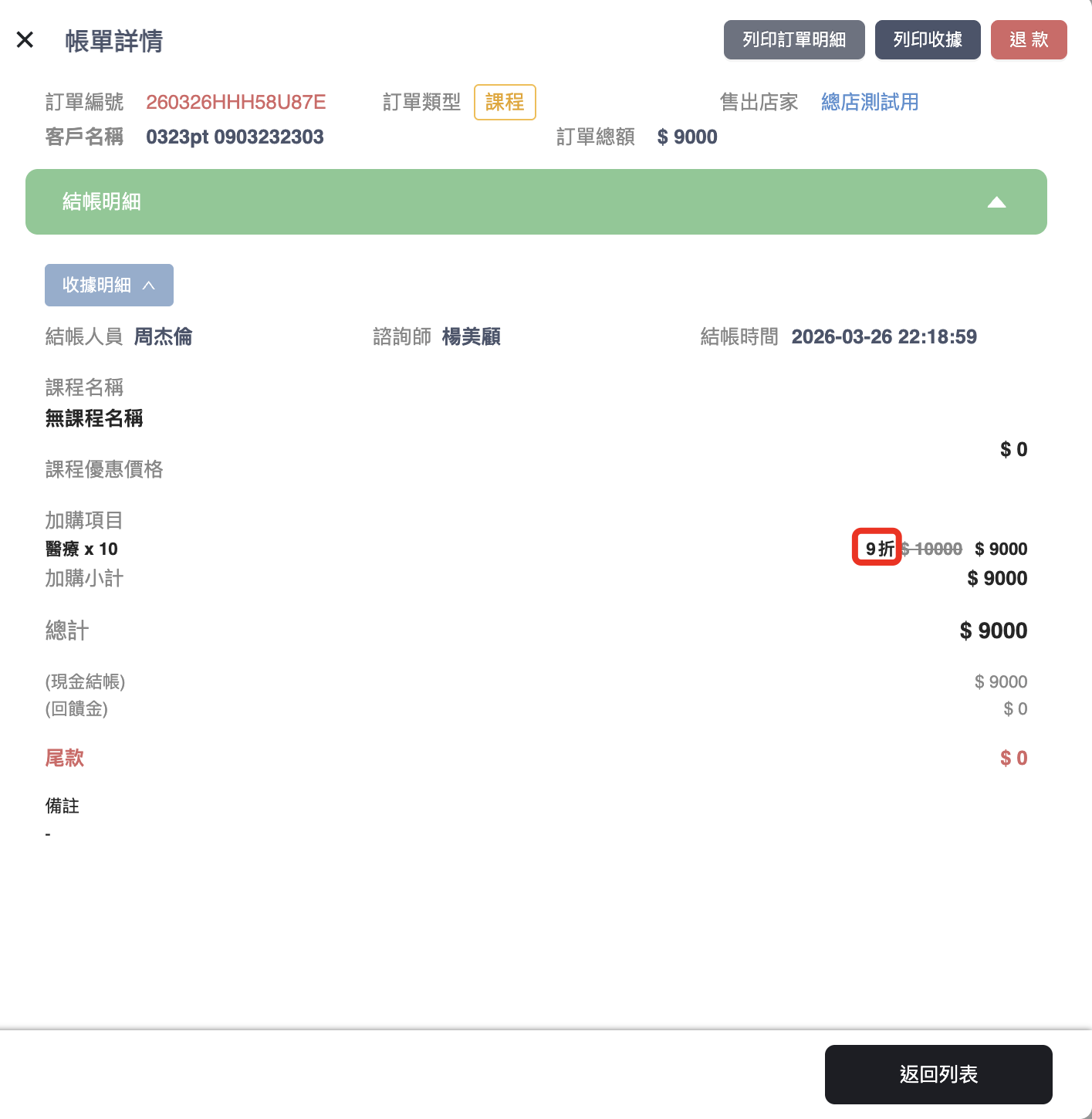The width and height of the screenshot is (1092, 1119).
Task: Select the 醫療 x 10 add-on item
Action: pos(82,549)
